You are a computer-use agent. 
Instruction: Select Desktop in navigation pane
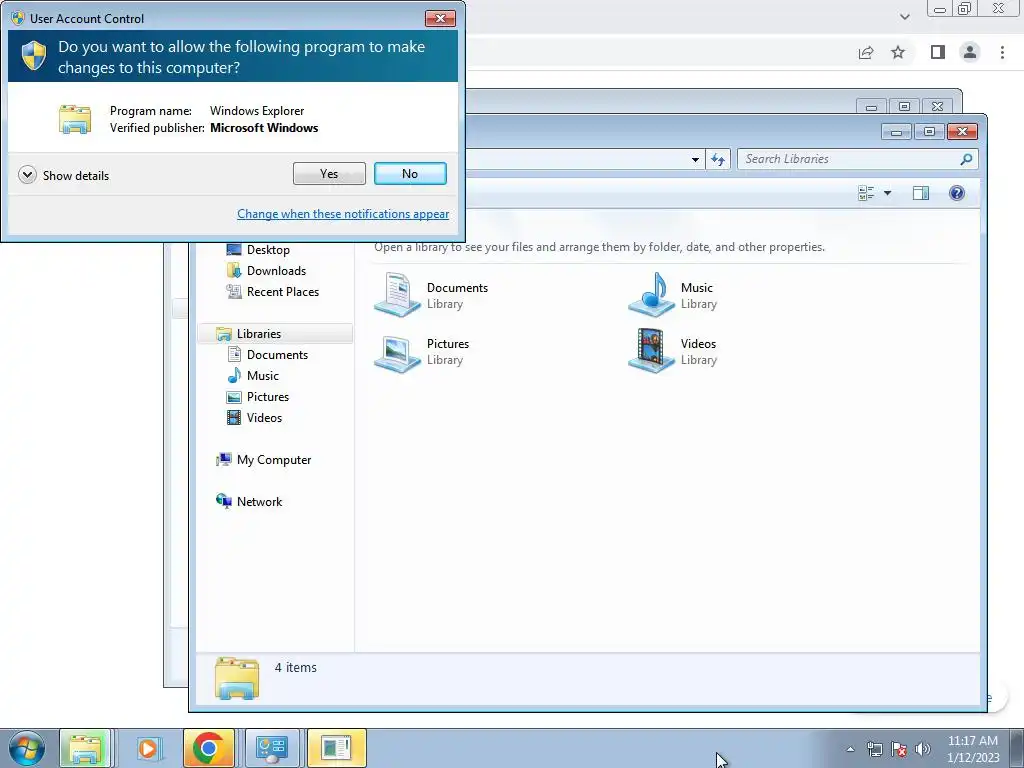pyautogui.click(x=268, y=249)
